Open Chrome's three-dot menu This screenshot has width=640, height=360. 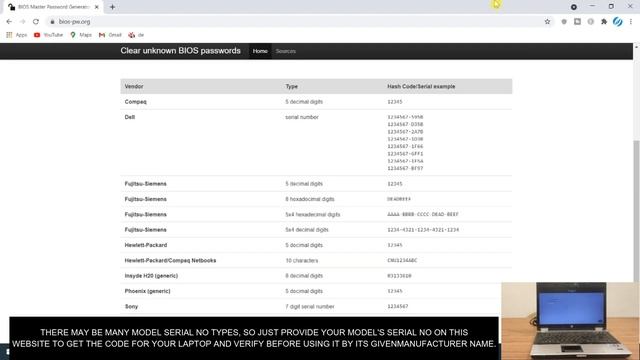tap(631, 22)
